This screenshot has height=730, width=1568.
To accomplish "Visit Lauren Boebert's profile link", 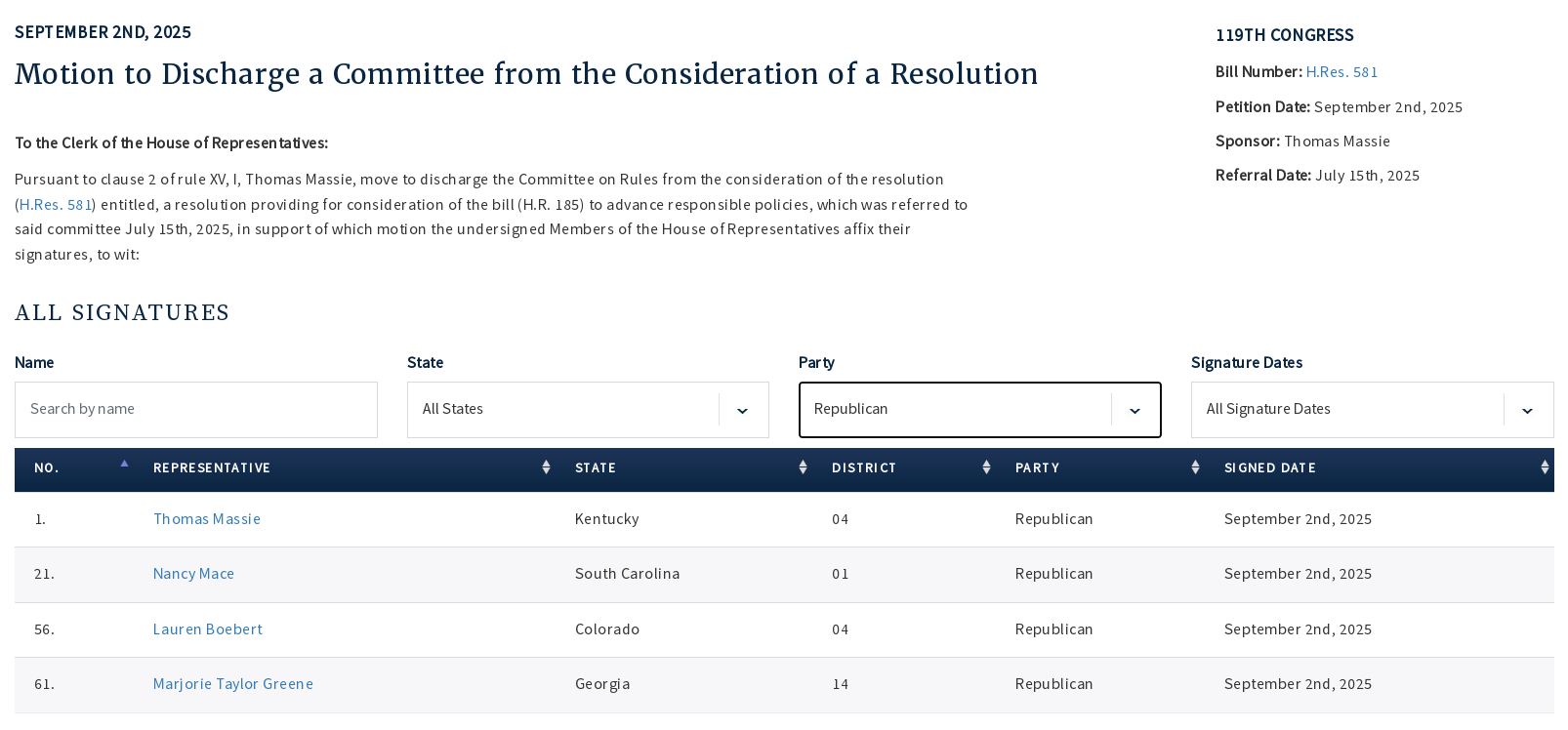I will point(208,629).
